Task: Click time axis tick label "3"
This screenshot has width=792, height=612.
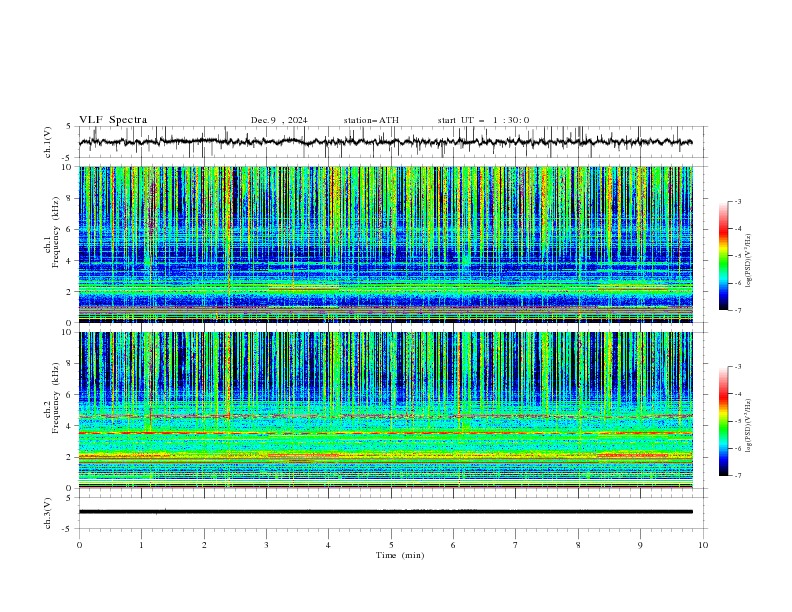Action: point(266,545)
